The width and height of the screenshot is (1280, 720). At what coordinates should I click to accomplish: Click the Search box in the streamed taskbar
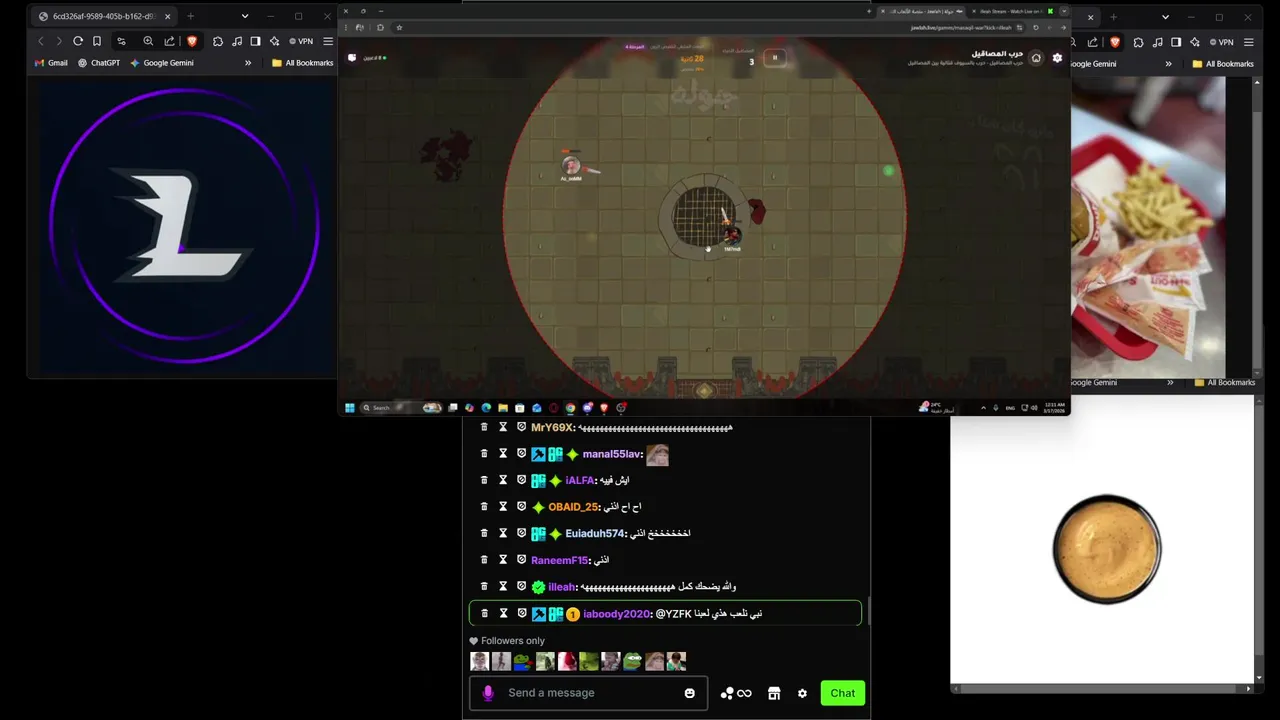point(401,407)
